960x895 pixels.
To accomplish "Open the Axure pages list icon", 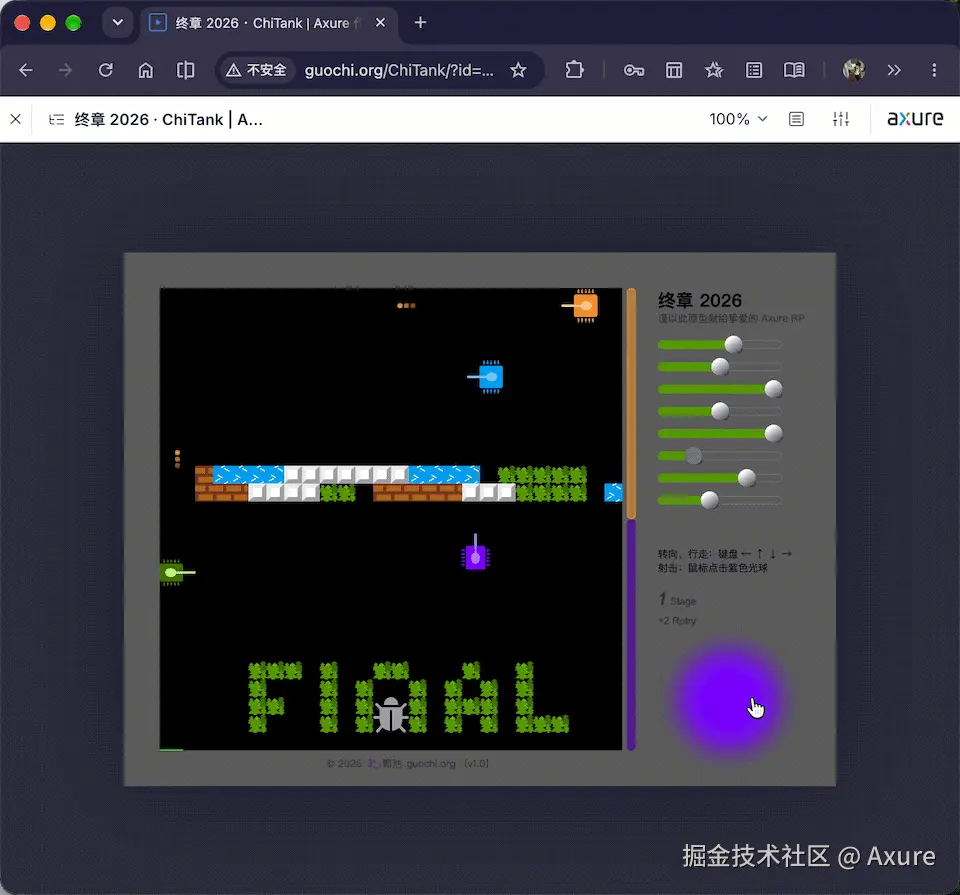I will pos(56,119).
